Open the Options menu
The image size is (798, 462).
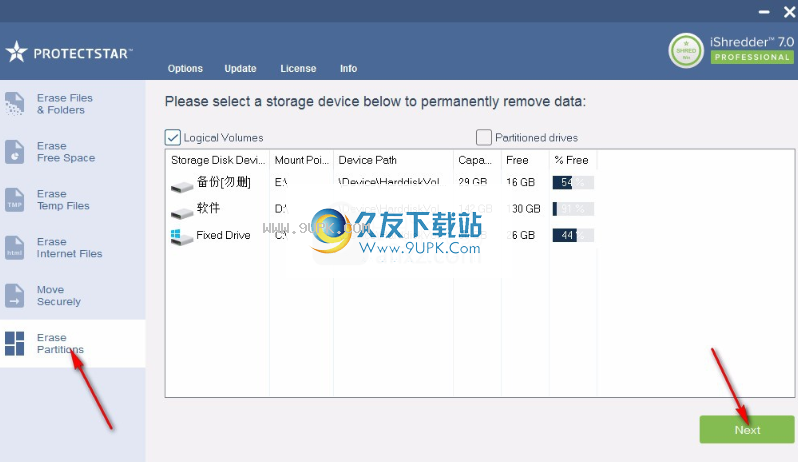[x=185, y=68]
